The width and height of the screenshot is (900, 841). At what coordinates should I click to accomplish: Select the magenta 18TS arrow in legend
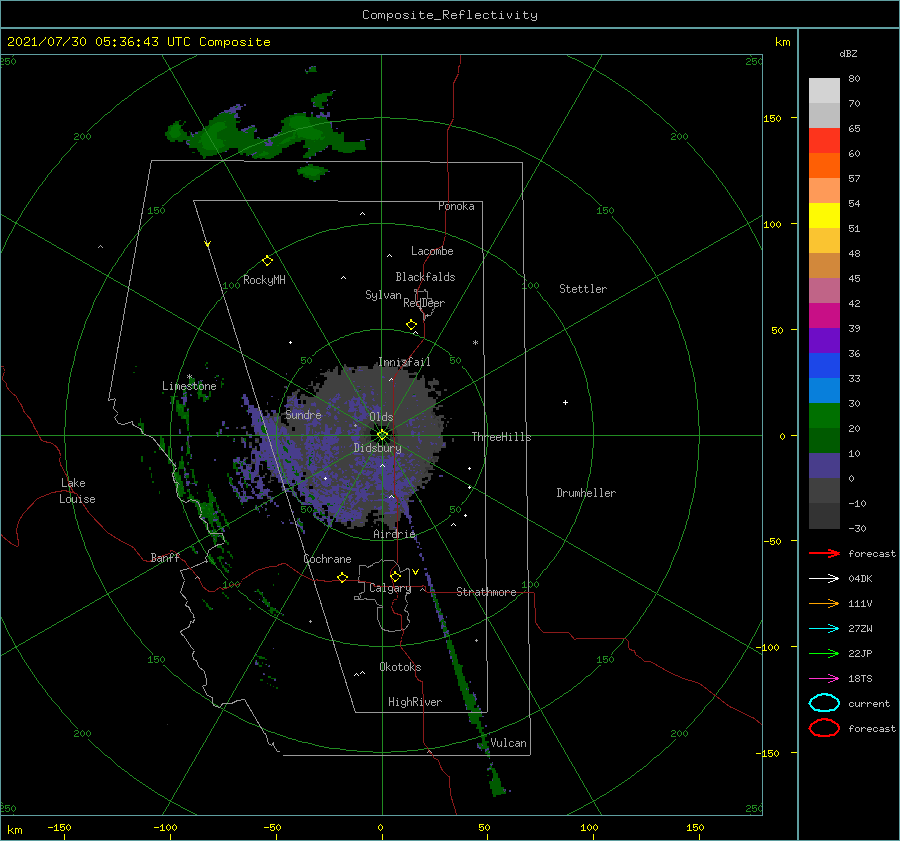coord(824,679)
